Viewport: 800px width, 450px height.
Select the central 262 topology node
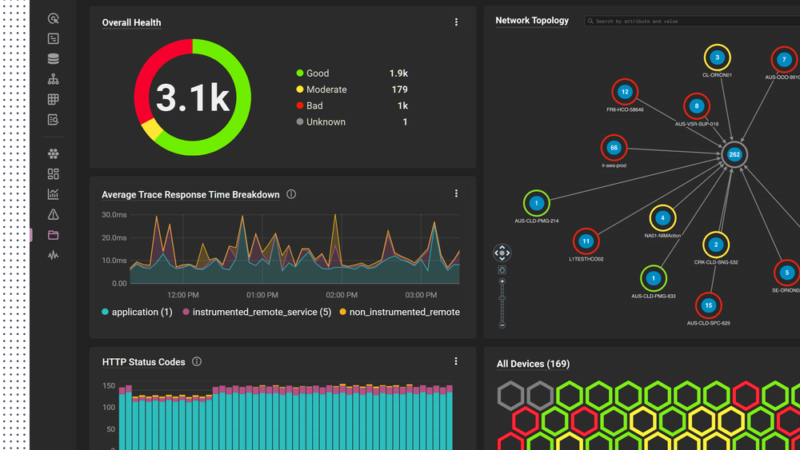734,154
